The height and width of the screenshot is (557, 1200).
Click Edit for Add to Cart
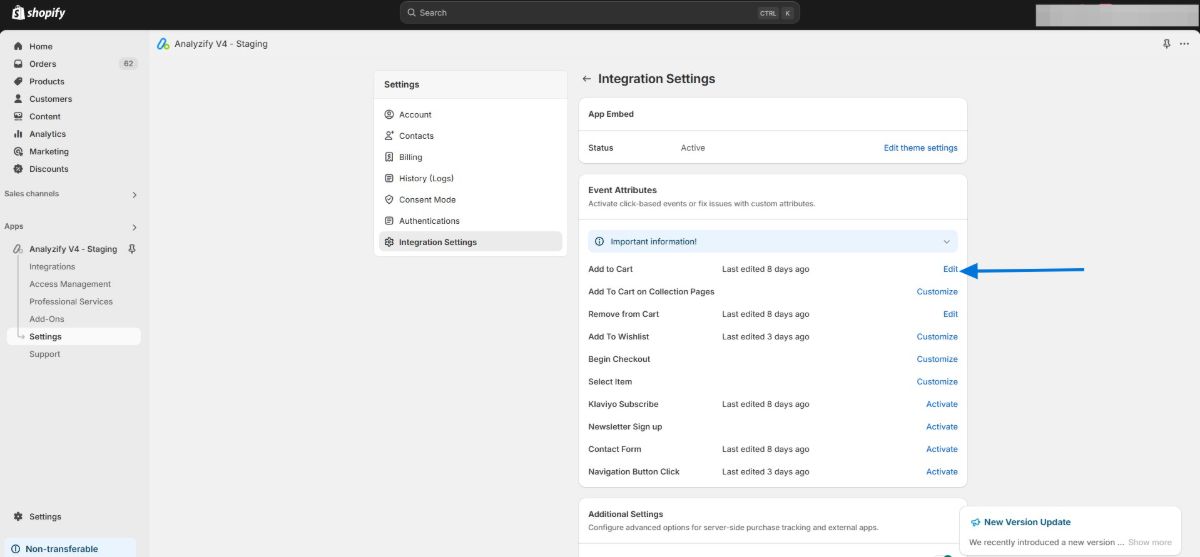pos(950,269)
